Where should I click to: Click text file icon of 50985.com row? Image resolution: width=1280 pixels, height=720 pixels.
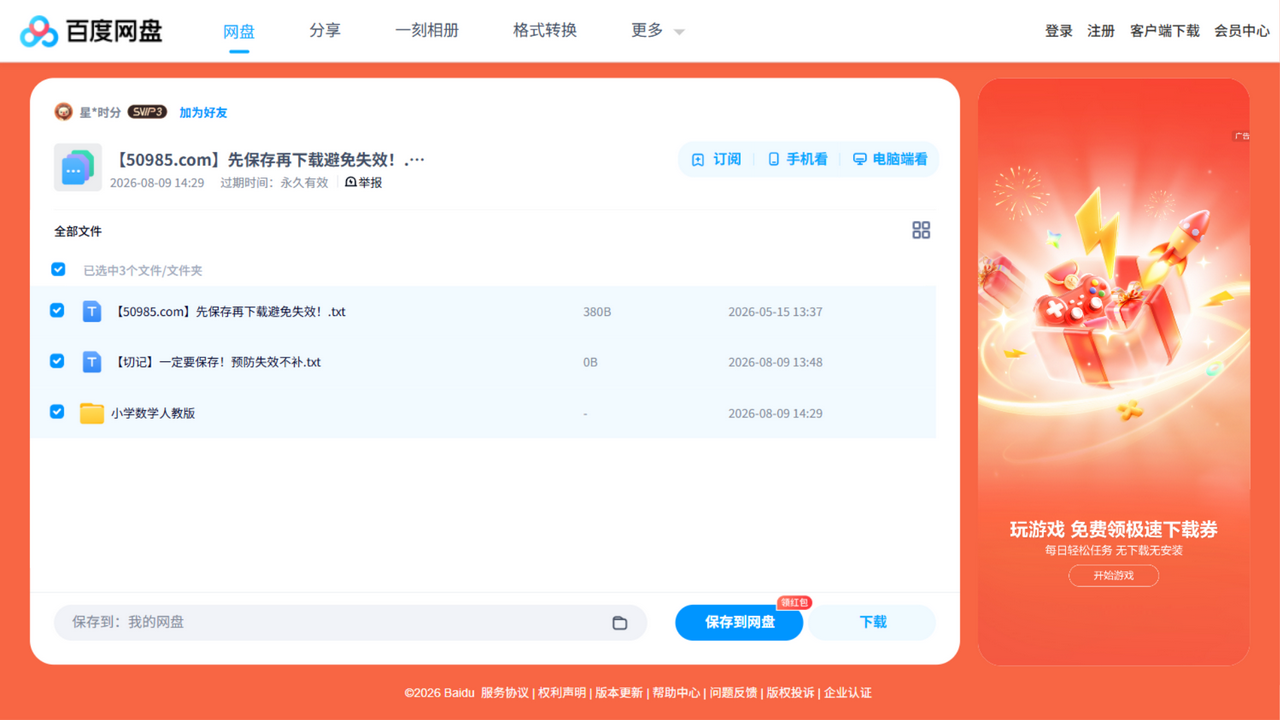pyautogui.click(x=91, y=311)
